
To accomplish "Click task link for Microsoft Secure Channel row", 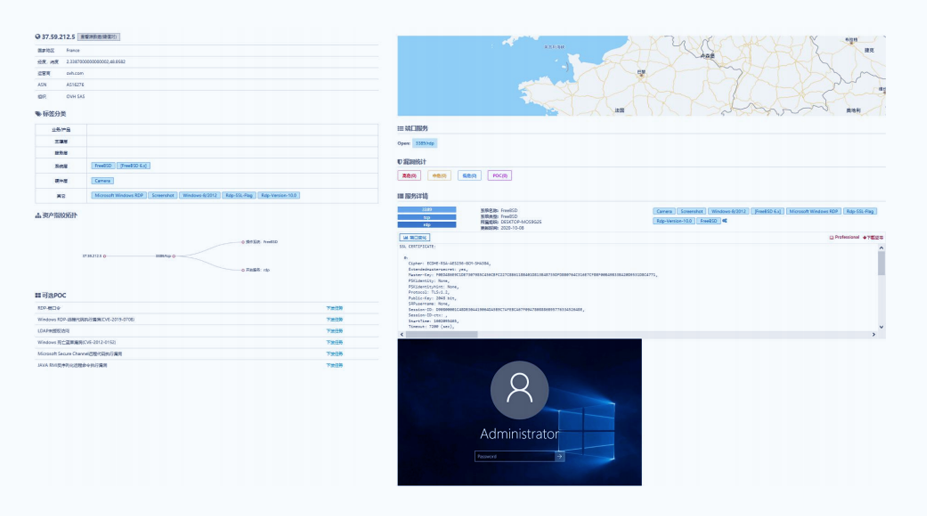I will coord(335,353).
